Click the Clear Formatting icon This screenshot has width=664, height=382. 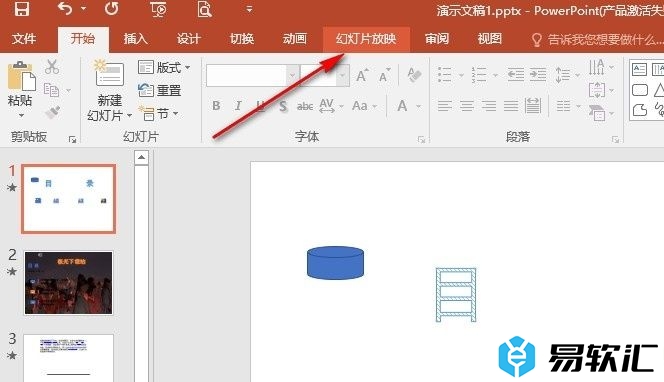(414, 75)
